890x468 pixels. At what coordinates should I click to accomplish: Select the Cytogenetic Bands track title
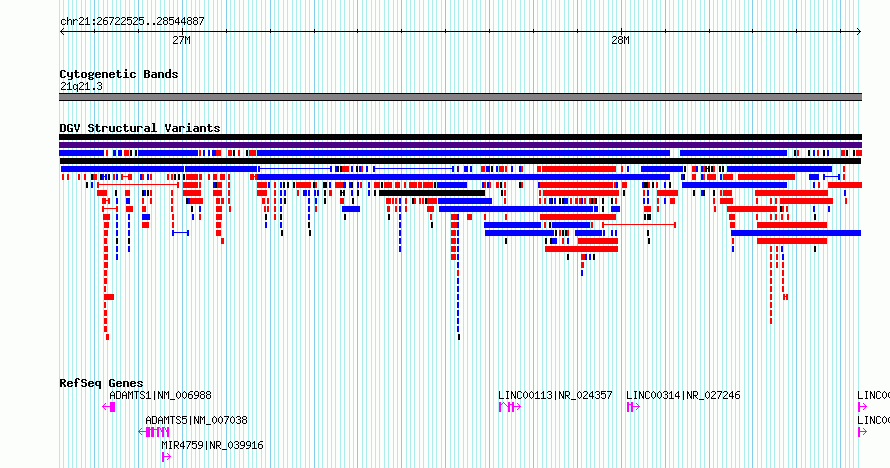[119, 74]
